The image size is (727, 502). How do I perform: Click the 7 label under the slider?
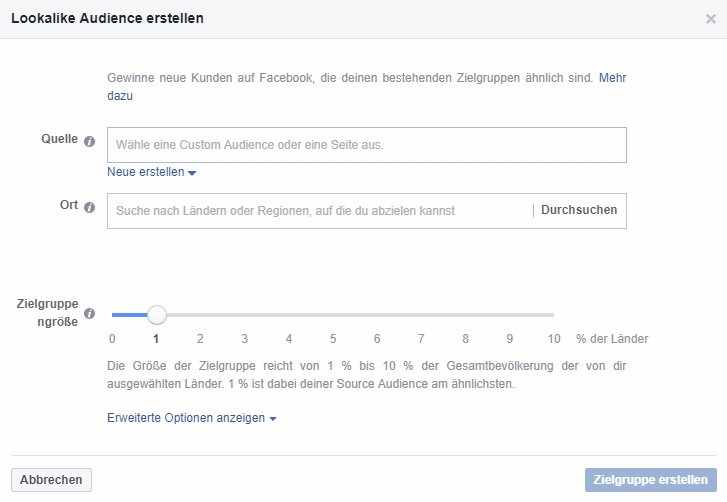(421, 338)
